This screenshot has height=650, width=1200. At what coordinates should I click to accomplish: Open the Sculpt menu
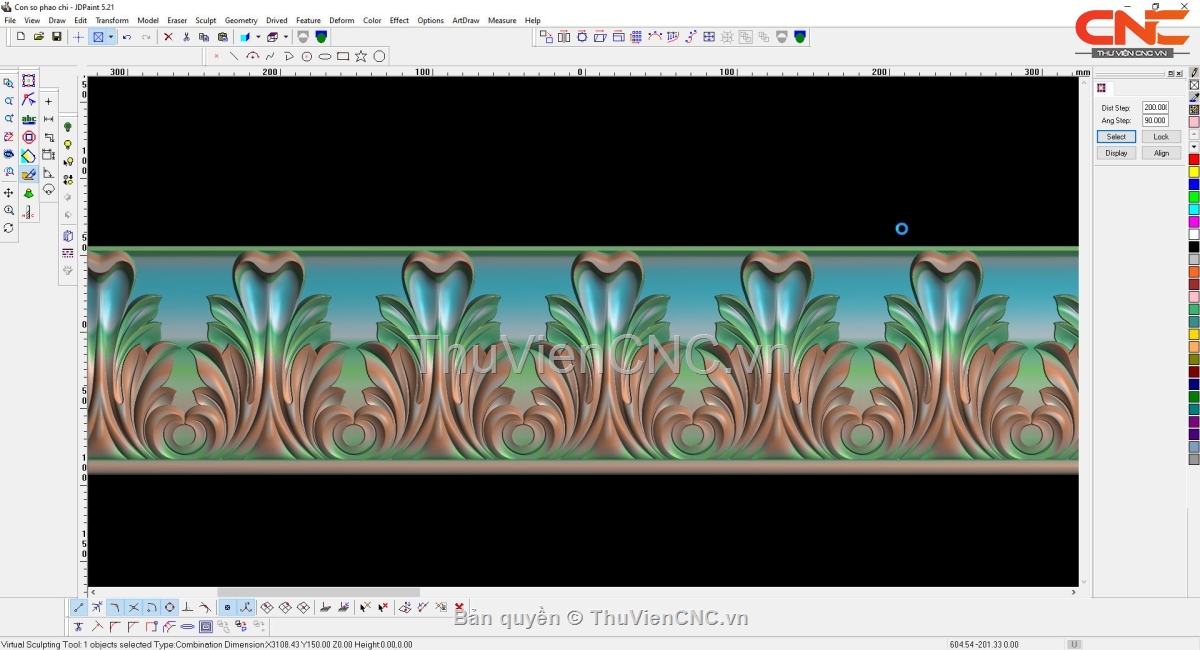[206, 20]
